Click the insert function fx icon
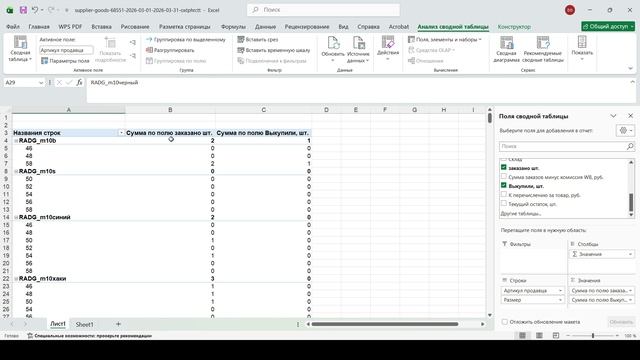The height and width of the screenshot is (360, 640). [x=79, y=82]
